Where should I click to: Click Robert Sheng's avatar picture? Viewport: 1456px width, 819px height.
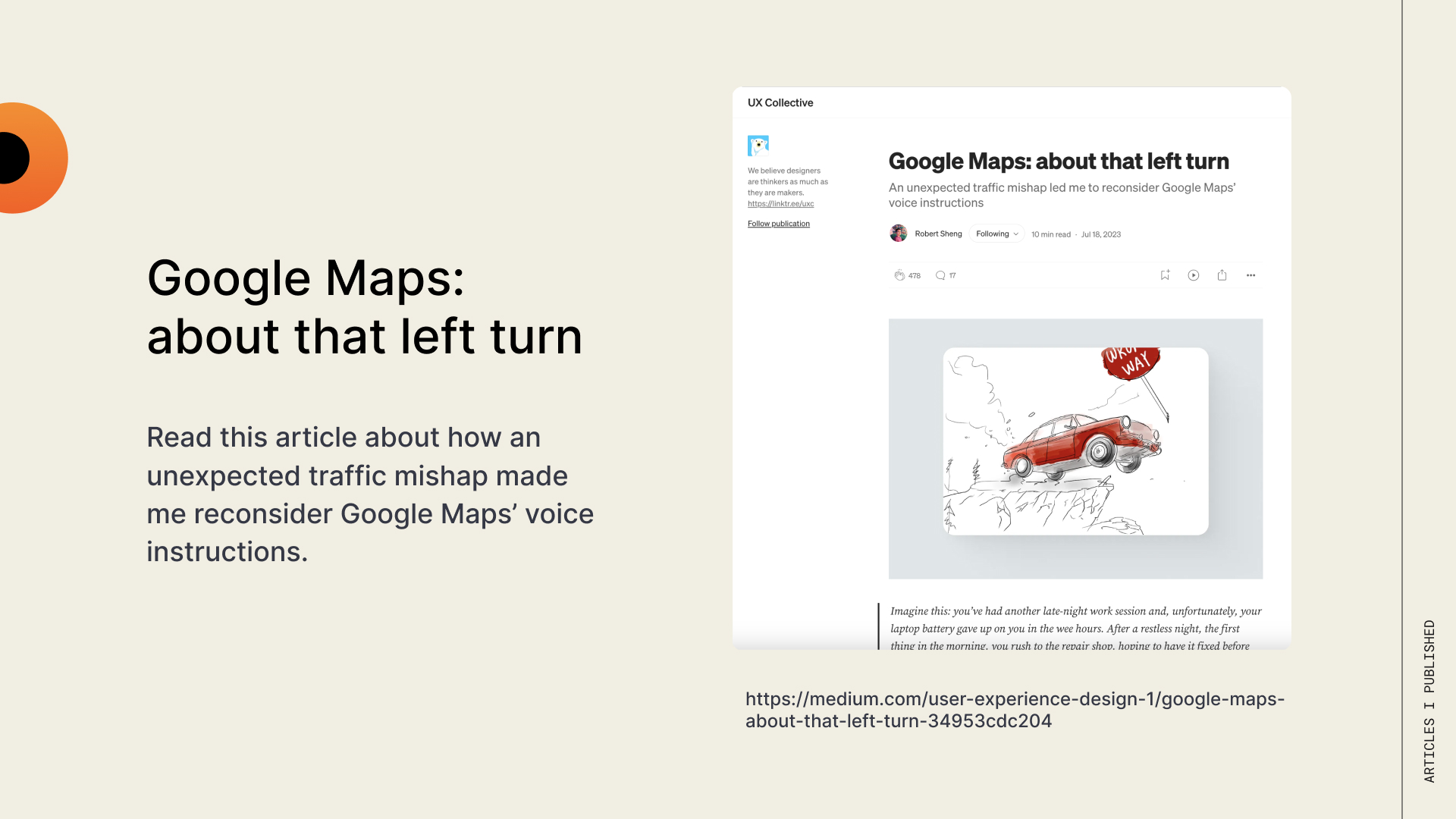899,234
